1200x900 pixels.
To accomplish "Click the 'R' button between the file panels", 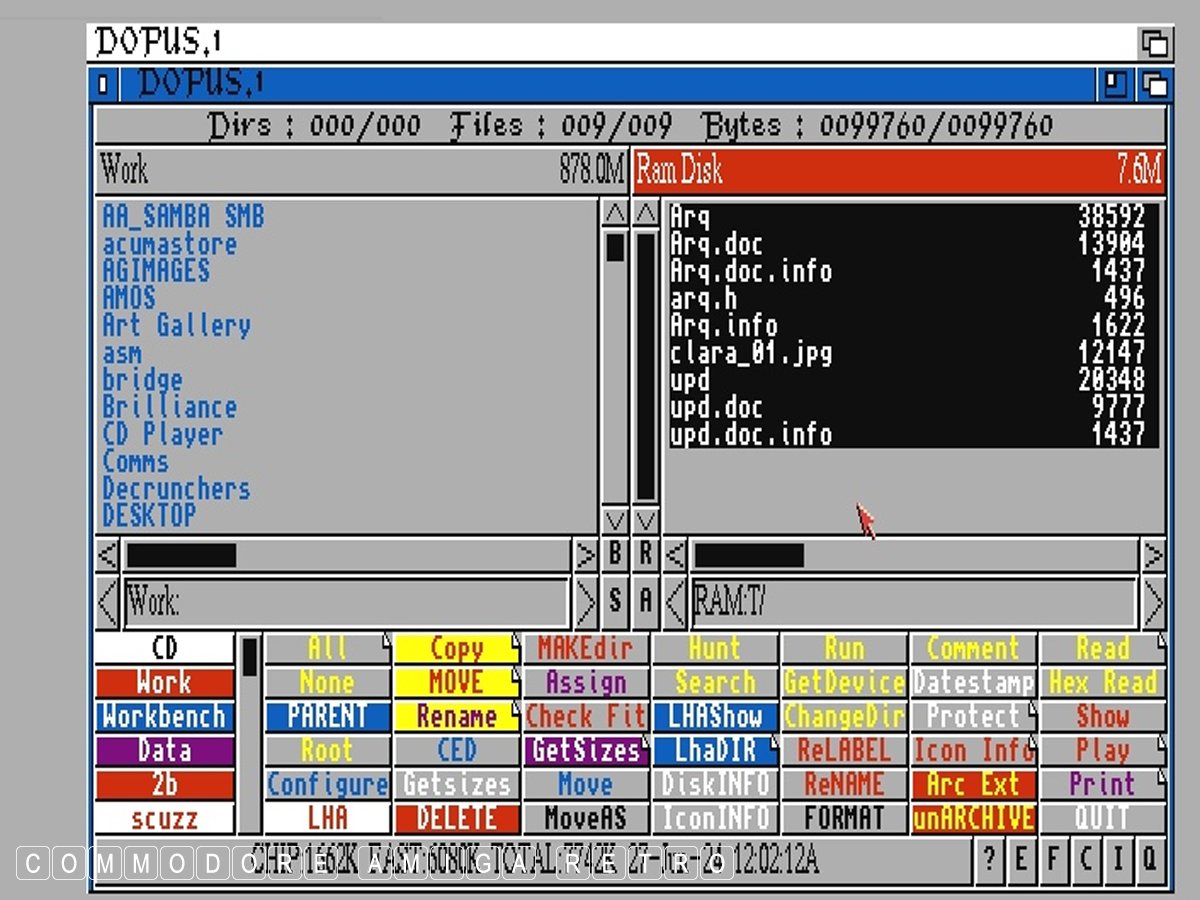I will point(646,555).
